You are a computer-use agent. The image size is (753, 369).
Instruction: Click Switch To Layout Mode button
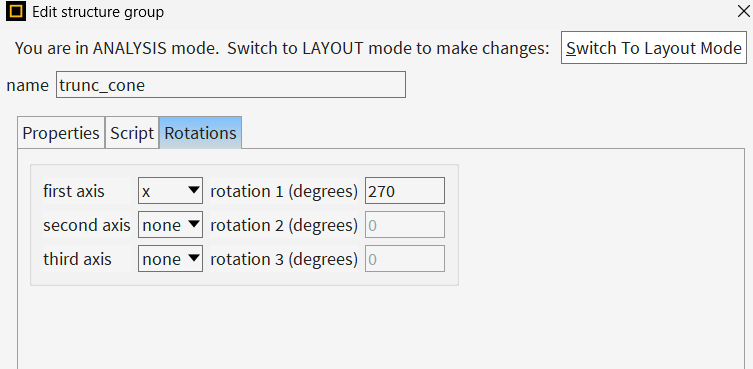click(x=654, y=48)
